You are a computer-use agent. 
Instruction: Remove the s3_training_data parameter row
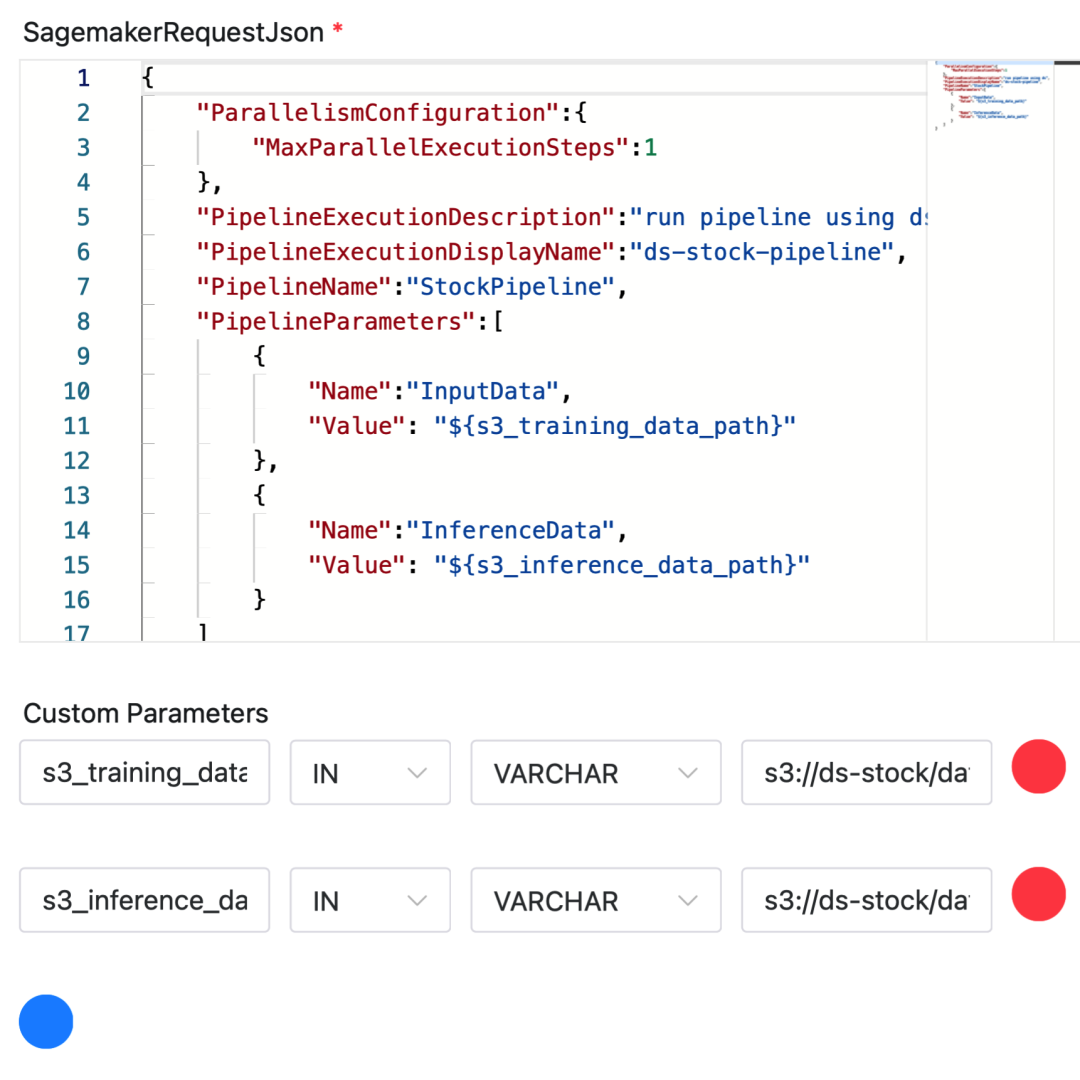1038,766
